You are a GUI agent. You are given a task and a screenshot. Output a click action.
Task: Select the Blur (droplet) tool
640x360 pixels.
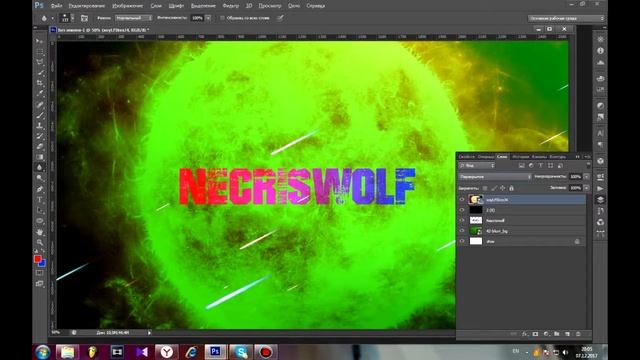(x=40, y=167)
